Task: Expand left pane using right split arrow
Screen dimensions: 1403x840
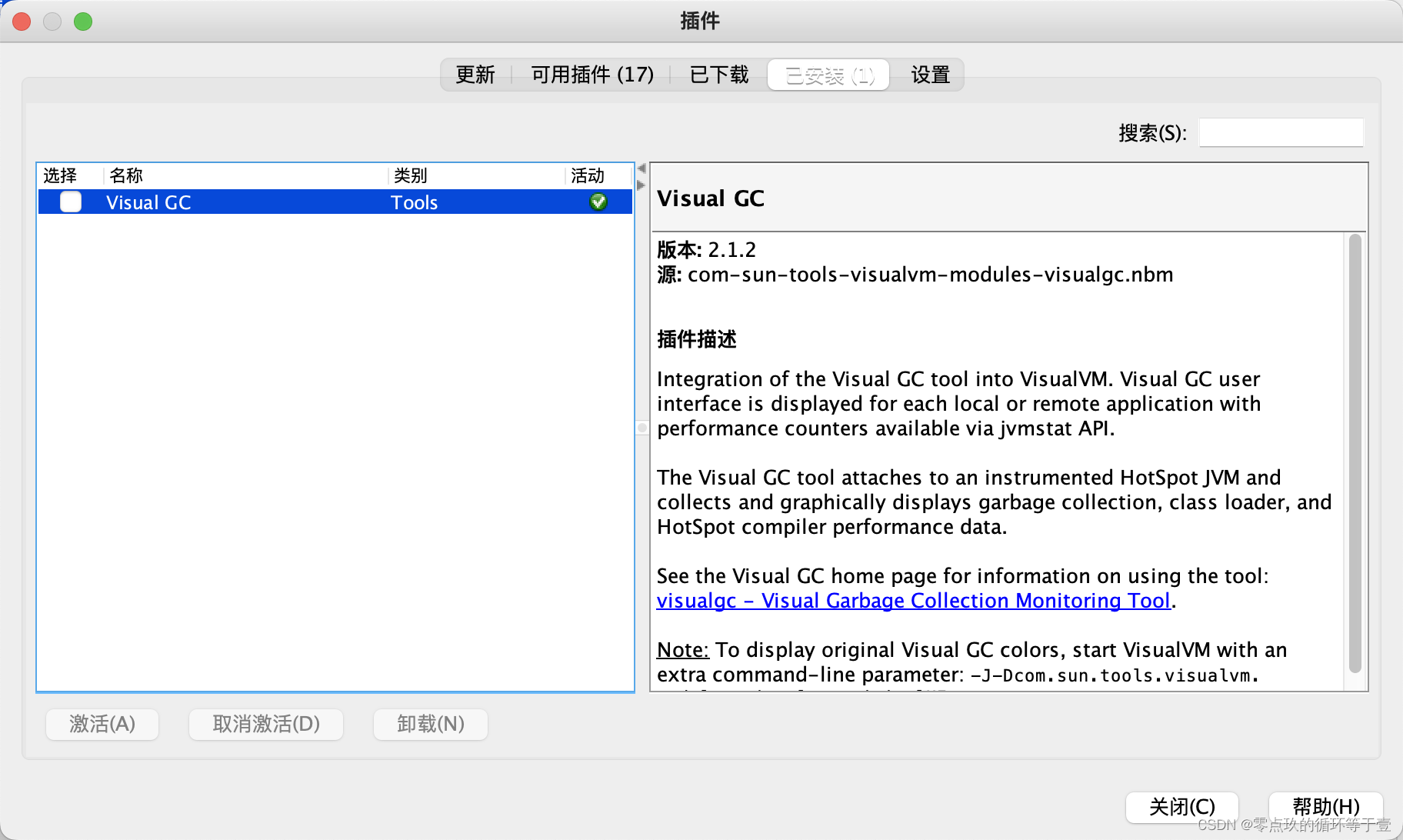Action: tap(642, 185)
